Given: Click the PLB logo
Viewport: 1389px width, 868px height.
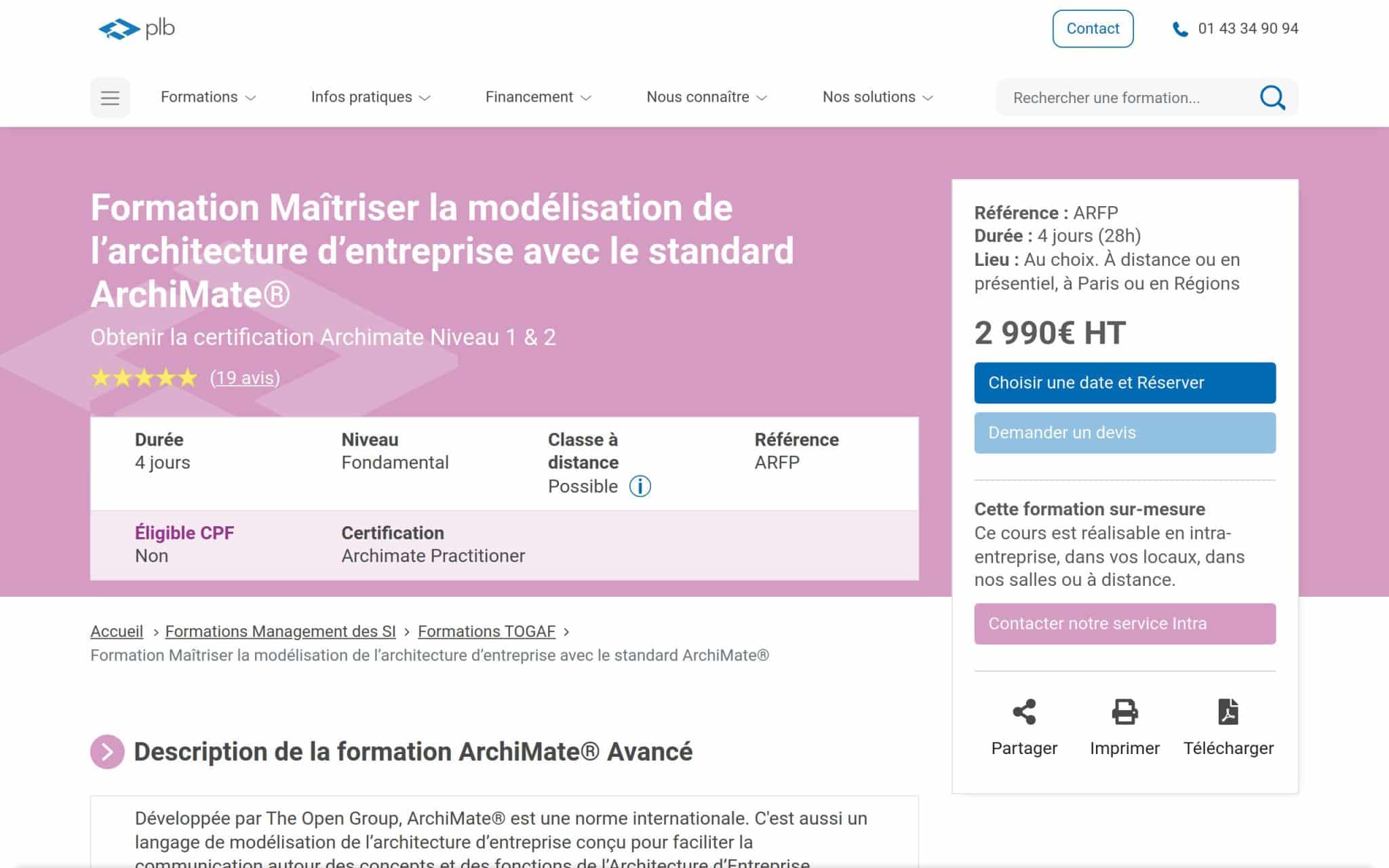Looking at the screenshot, I should (x=136, y=28).
